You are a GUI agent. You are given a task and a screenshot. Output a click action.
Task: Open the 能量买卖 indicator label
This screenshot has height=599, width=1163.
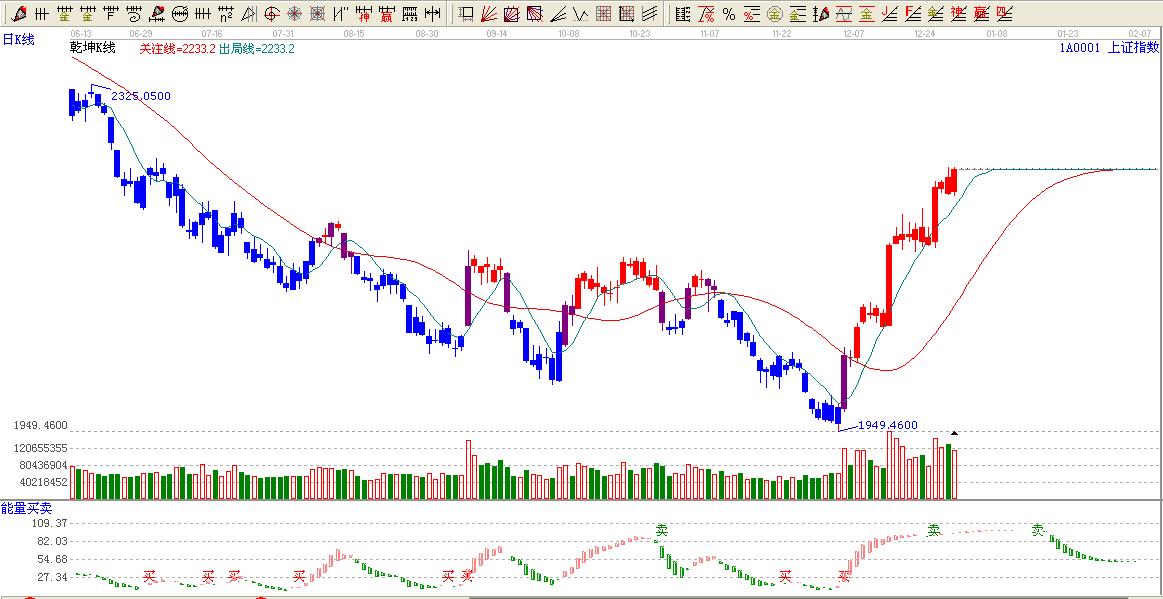26,509
